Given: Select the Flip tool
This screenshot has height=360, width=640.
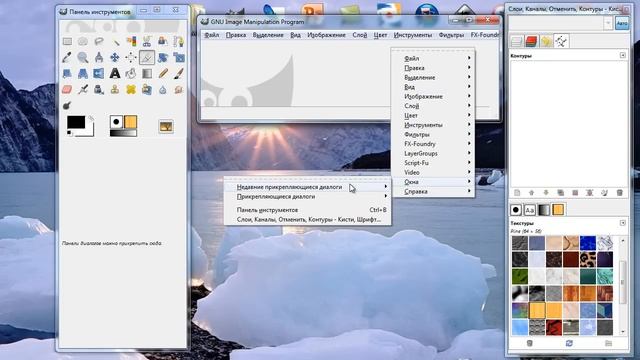Looking at the screenshot, I should pyautogui.click(x=99, y=73).
